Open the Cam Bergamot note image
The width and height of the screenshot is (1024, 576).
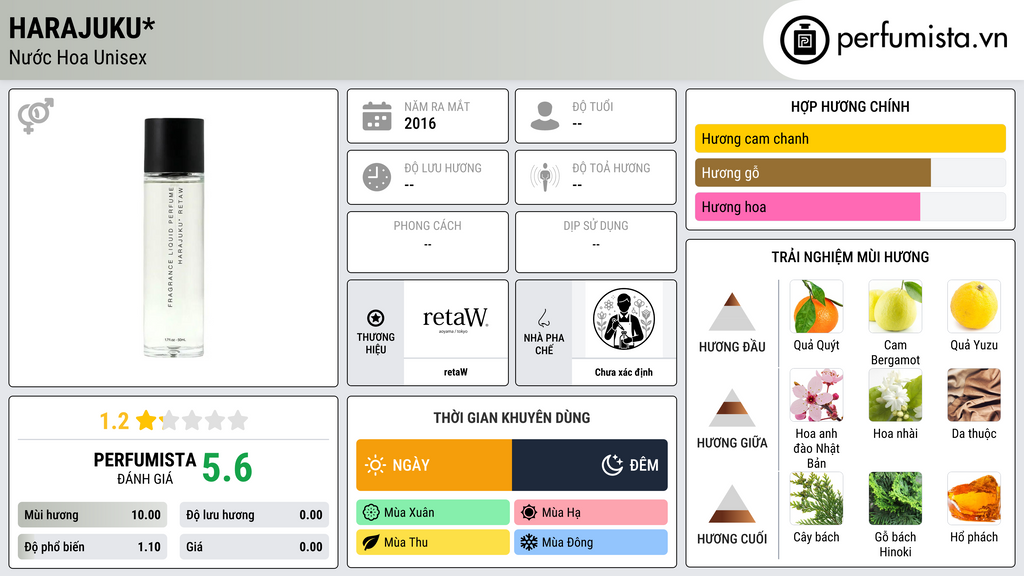point(895,307)
